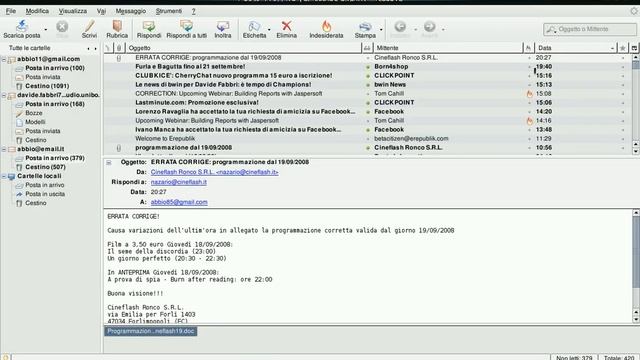Viewport: 640px width, 360px height.
Task: Open the Rubrica address book
Action: 117,26
